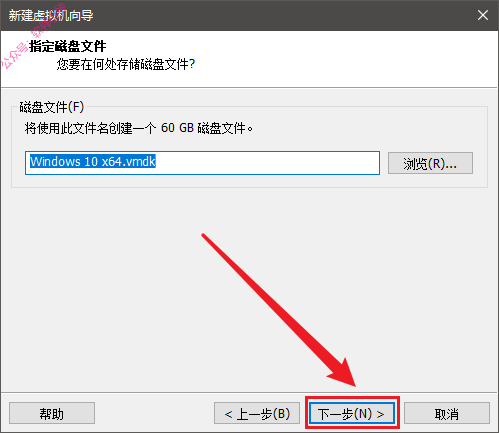Click the 指定磁盘文件 bold heading
Screen dimensions: 499x433
[68, 46]
